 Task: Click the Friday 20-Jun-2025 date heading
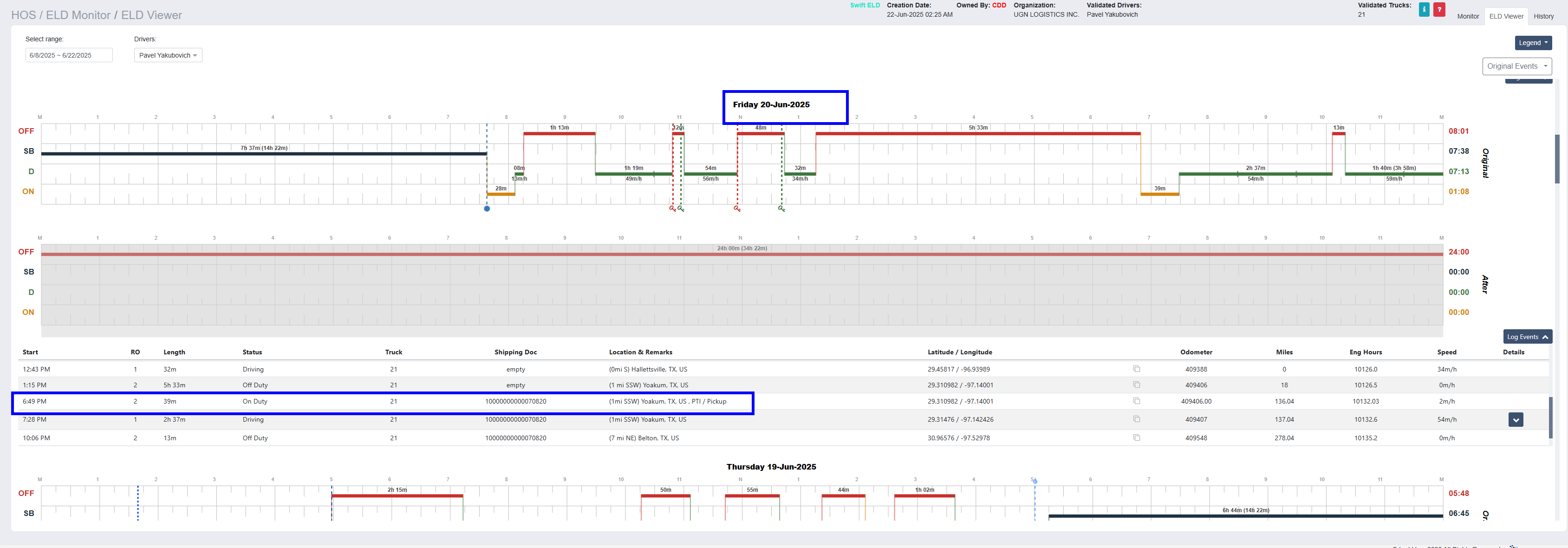tap(771, 105)
